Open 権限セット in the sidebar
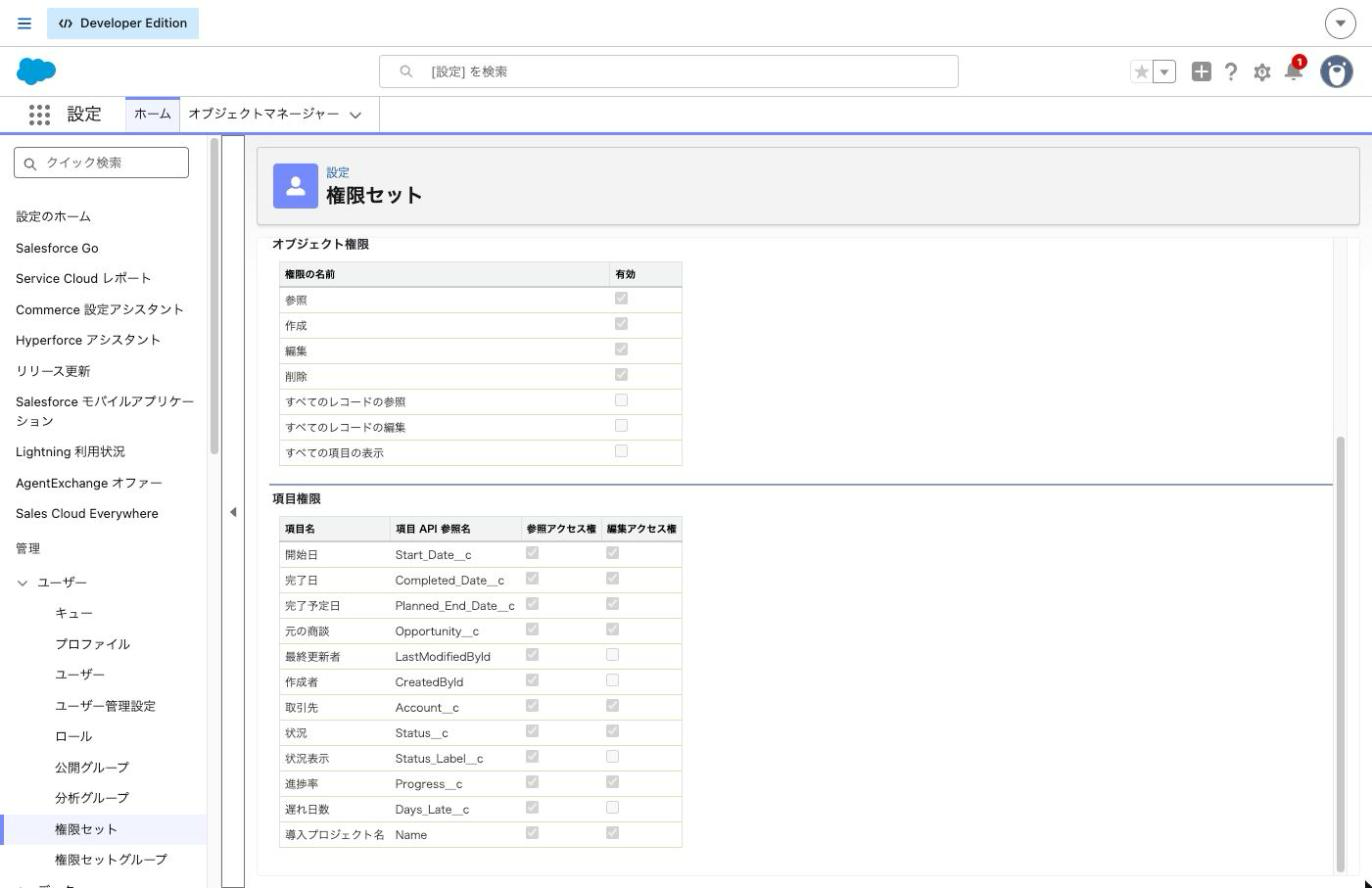This screenshot has height=888, width=1372. pyautogui.click(x=86, y=829)
